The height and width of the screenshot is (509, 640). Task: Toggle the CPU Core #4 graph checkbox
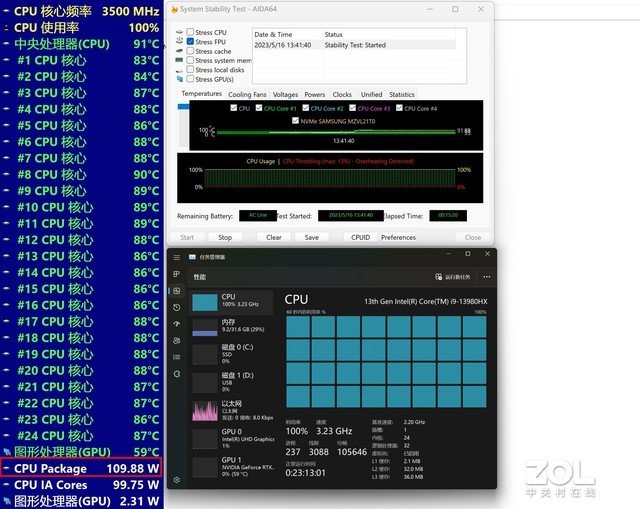399,108
